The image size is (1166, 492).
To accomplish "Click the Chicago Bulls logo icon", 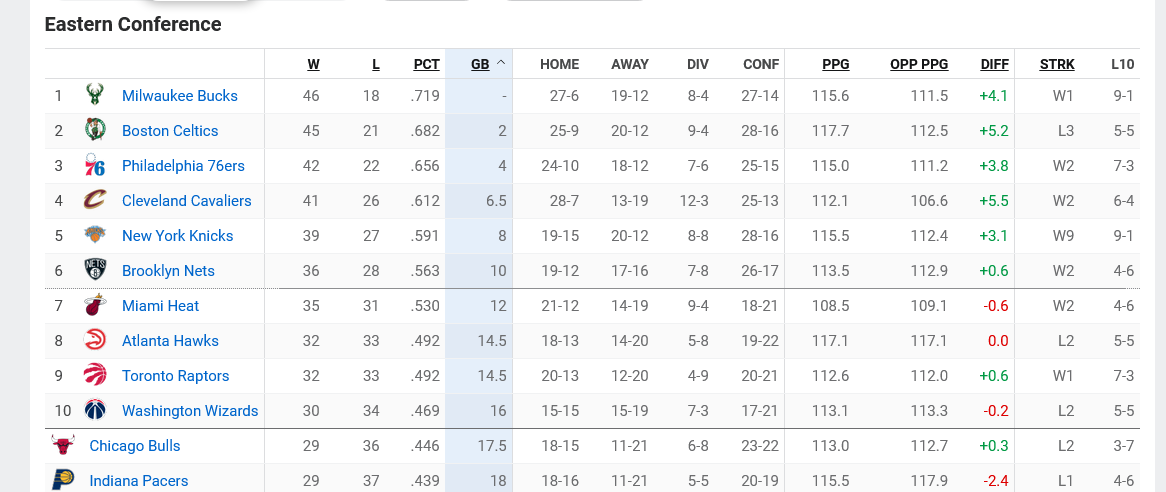I will [x=63, y=446].
